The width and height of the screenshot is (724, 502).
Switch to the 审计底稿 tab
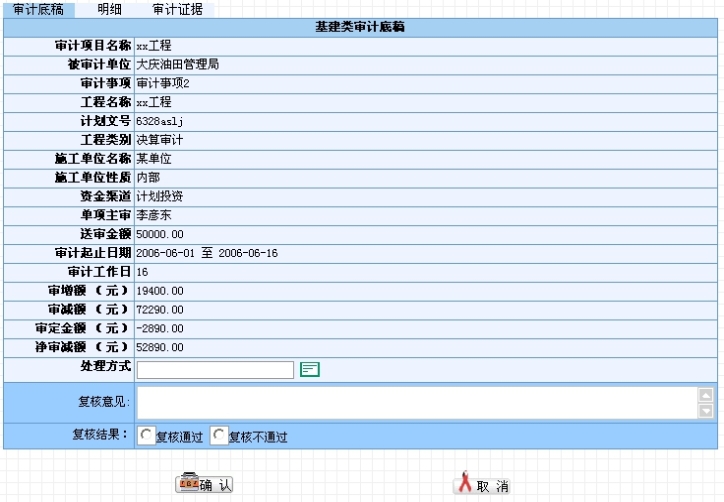[38, 9]
